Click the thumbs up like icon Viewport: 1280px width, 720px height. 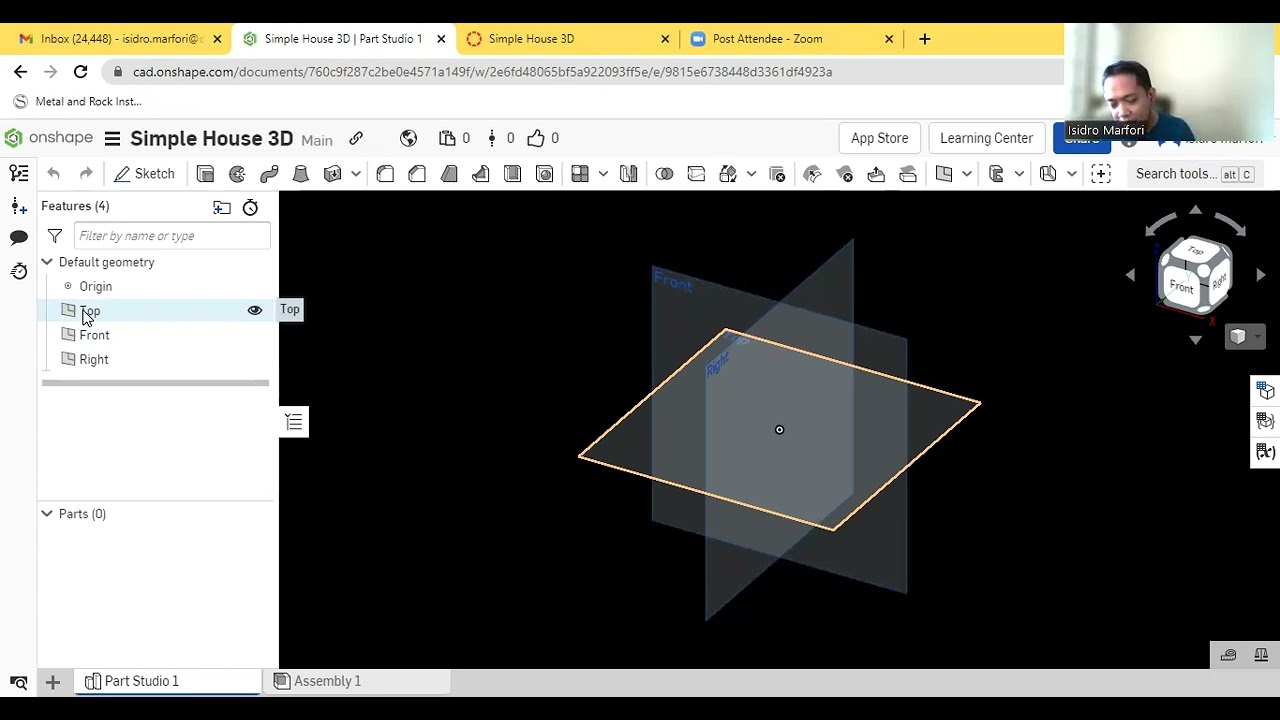click(536, 138)
